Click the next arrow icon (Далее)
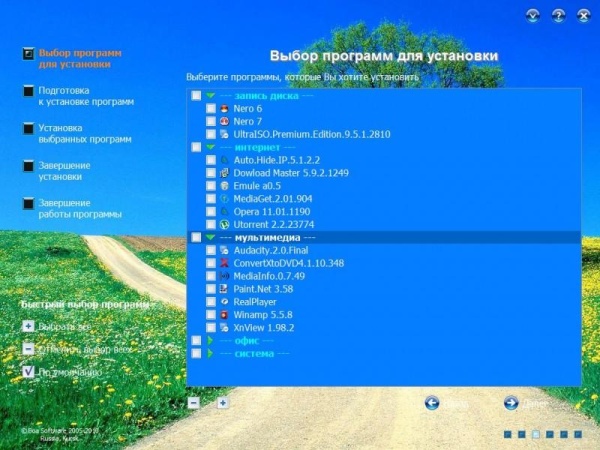Viewport: 600px width, 450px height. point(511,403)
